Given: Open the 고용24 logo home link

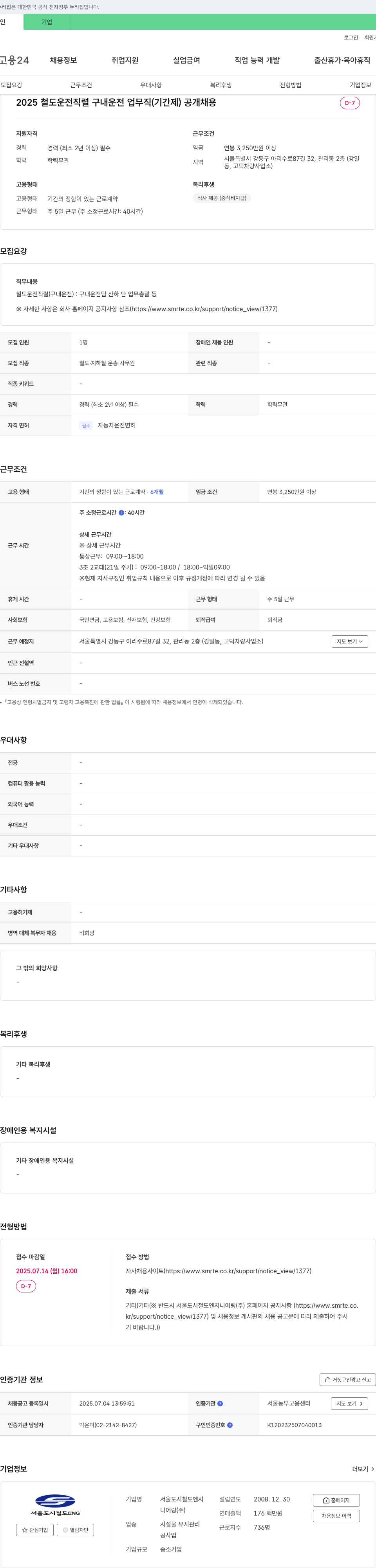Looking at the screenshot, I should coord(14,60).
